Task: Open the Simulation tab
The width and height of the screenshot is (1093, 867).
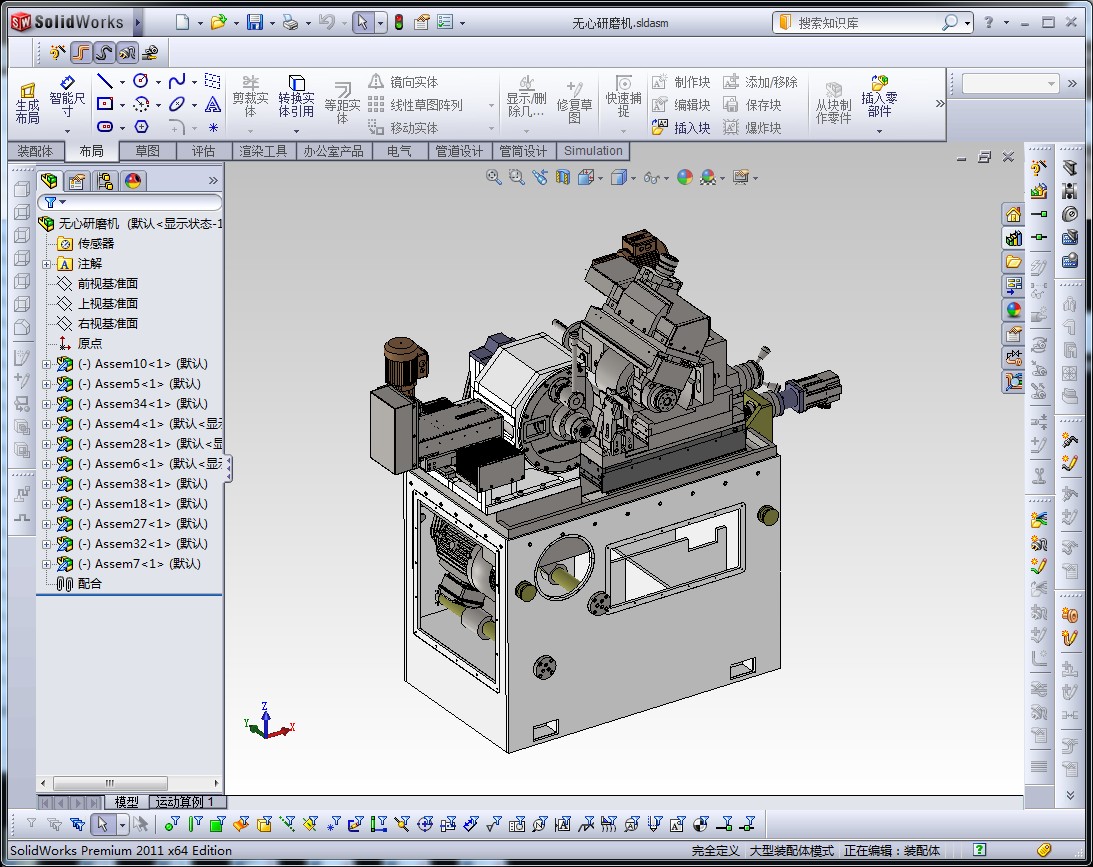Action: click(x=592, y=151)
